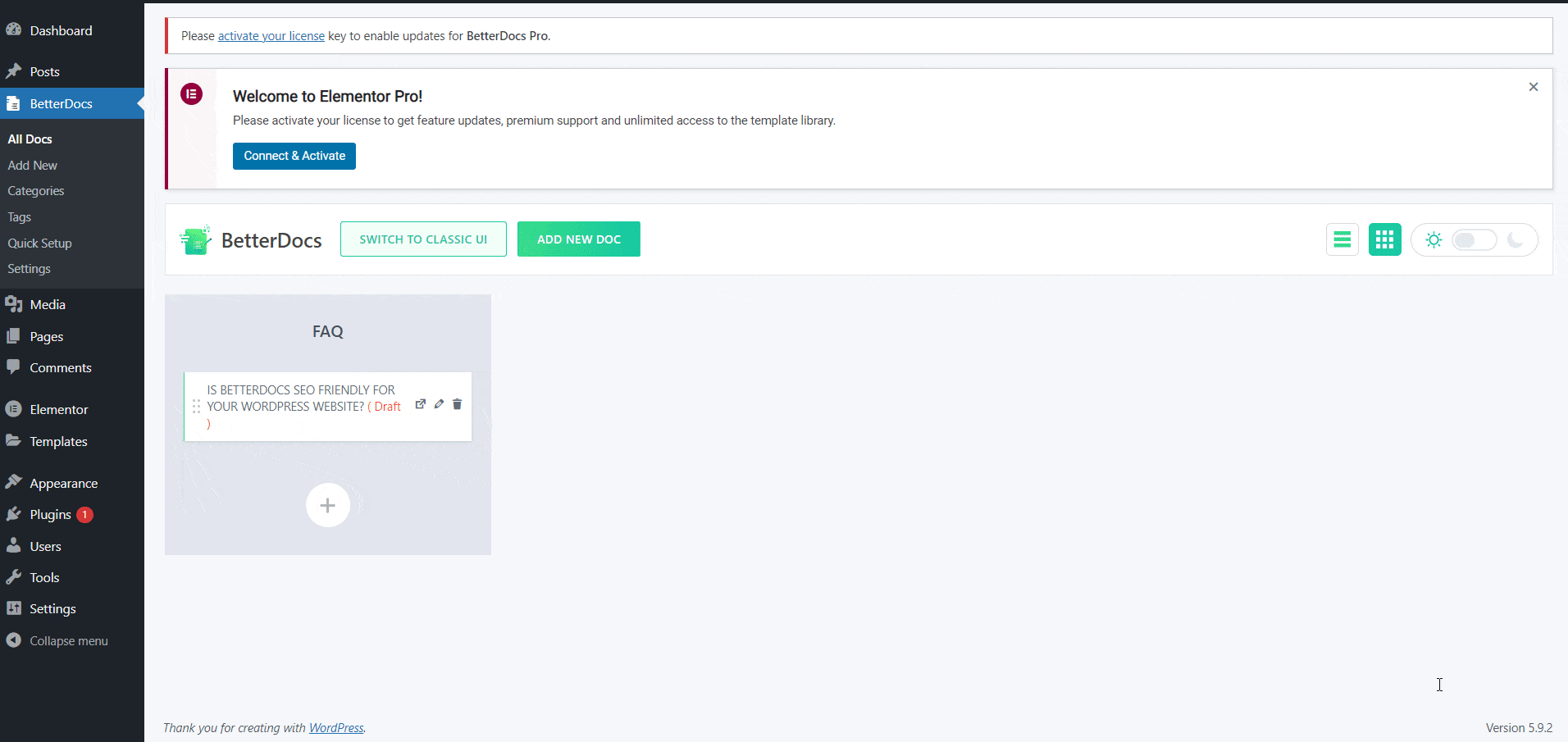Click the sun icon for light mode

pyautogui.click(x=1433, y=239)
